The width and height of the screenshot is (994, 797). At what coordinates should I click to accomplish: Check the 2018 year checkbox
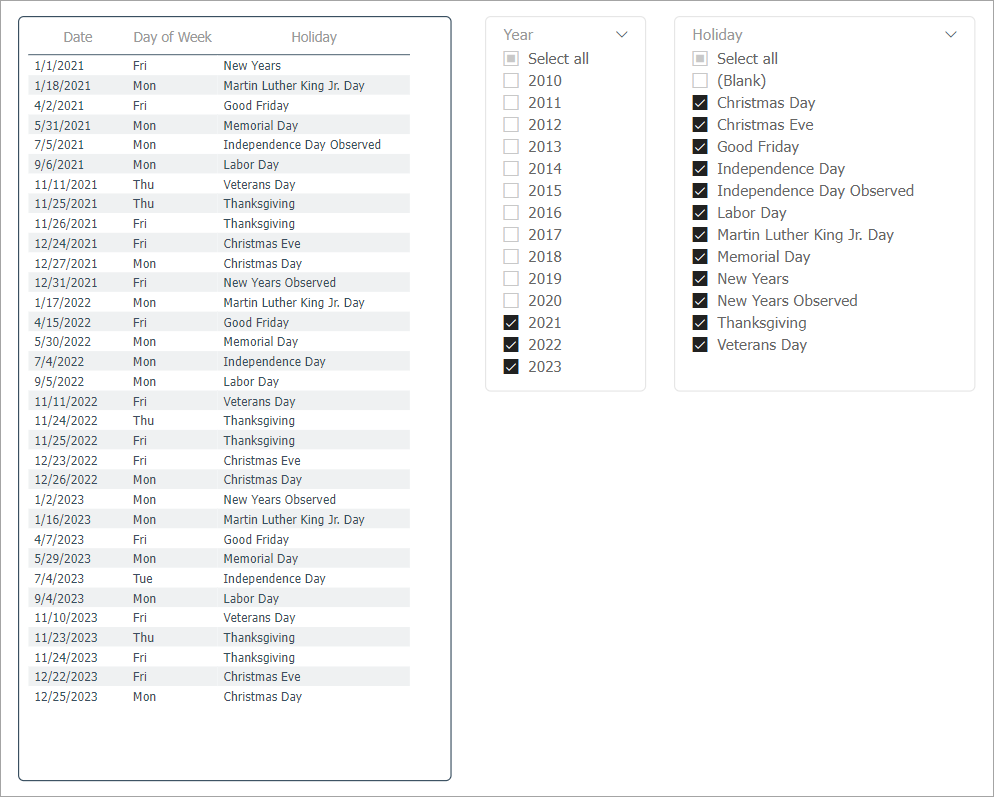click(511, 257)
